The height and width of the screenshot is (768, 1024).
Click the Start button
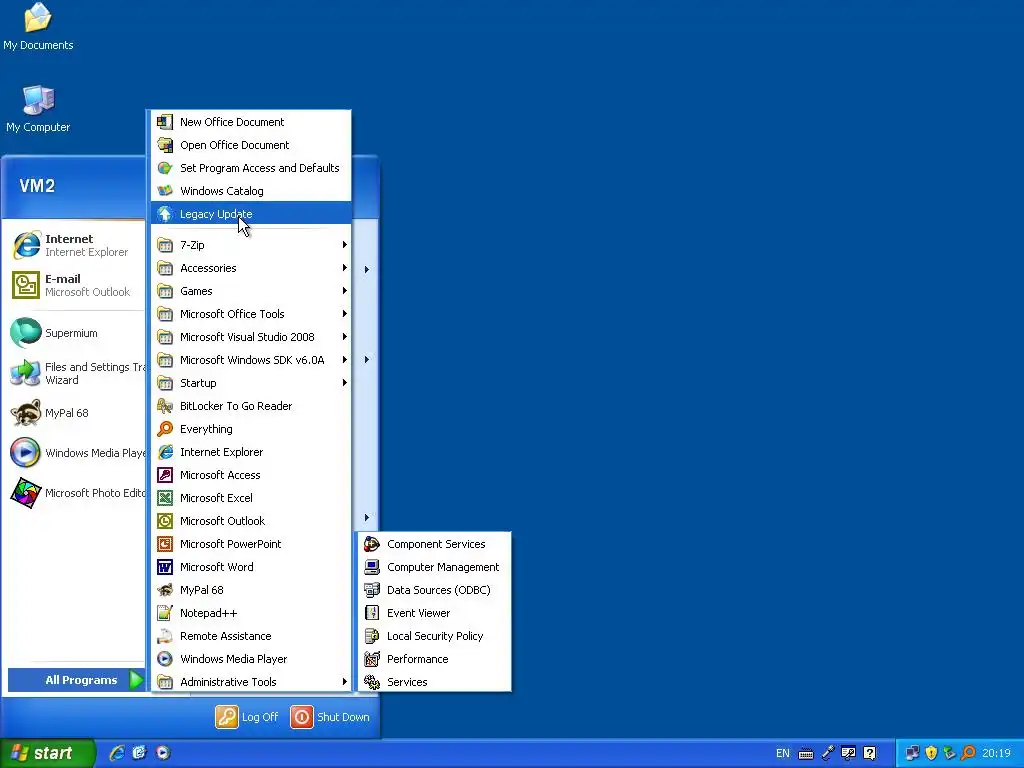point(47,753)
